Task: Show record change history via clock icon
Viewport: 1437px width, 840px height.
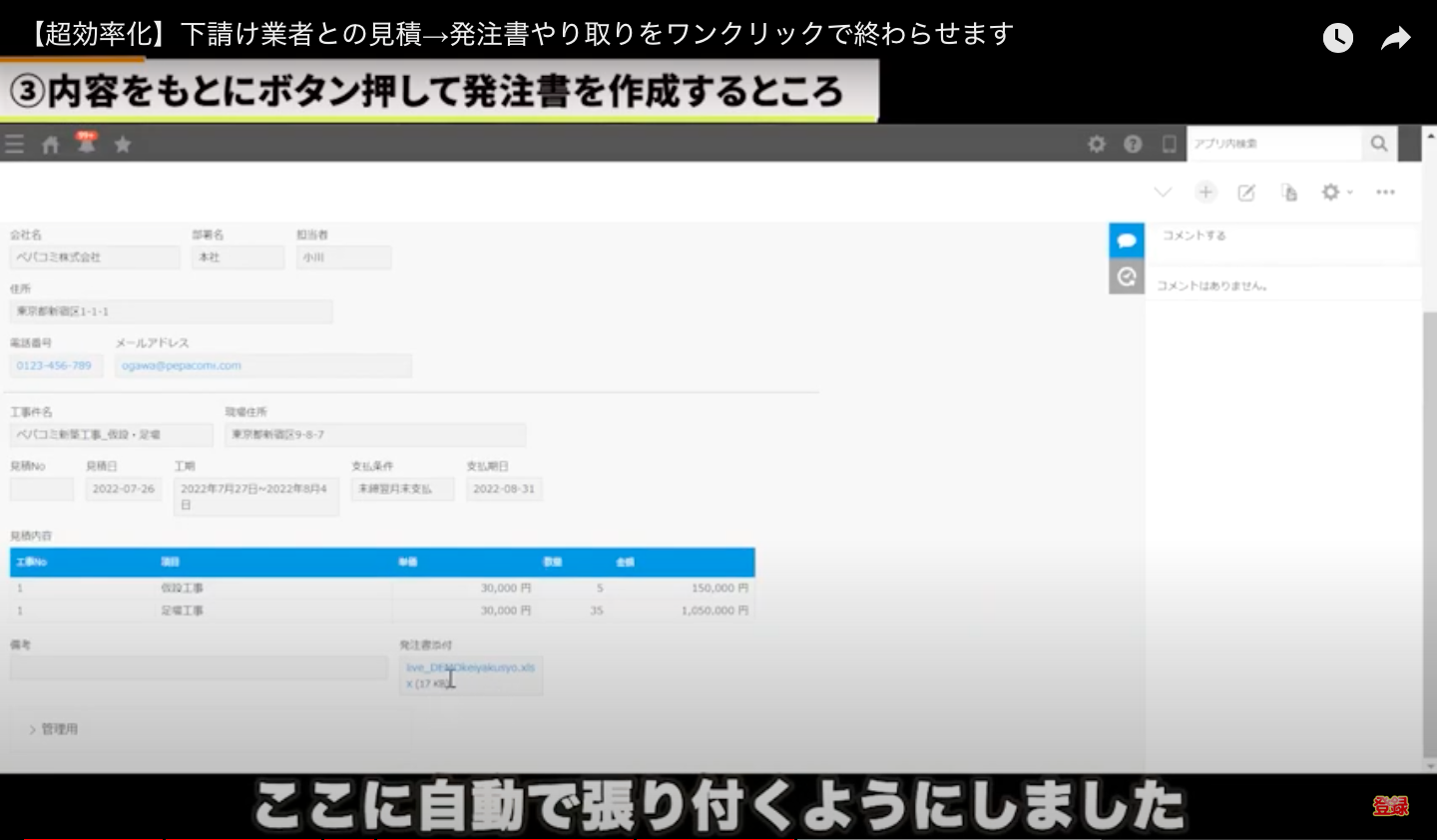Action: [1127, 276]
